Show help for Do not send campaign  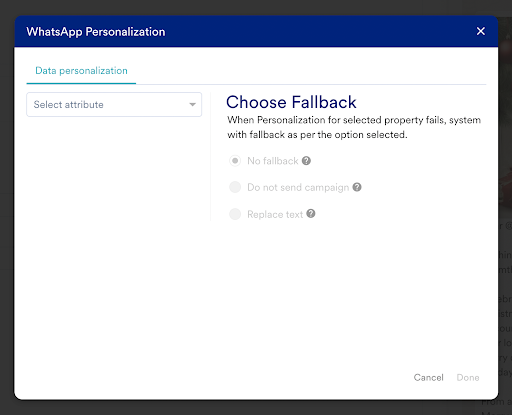(x=357, y=187)
